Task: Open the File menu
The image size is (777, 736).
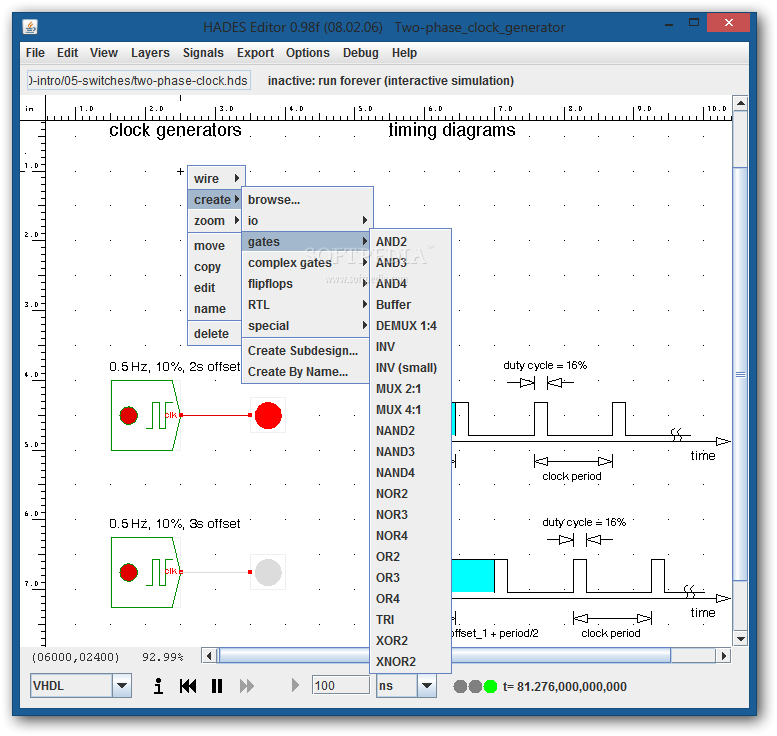Action: point(35,53)
